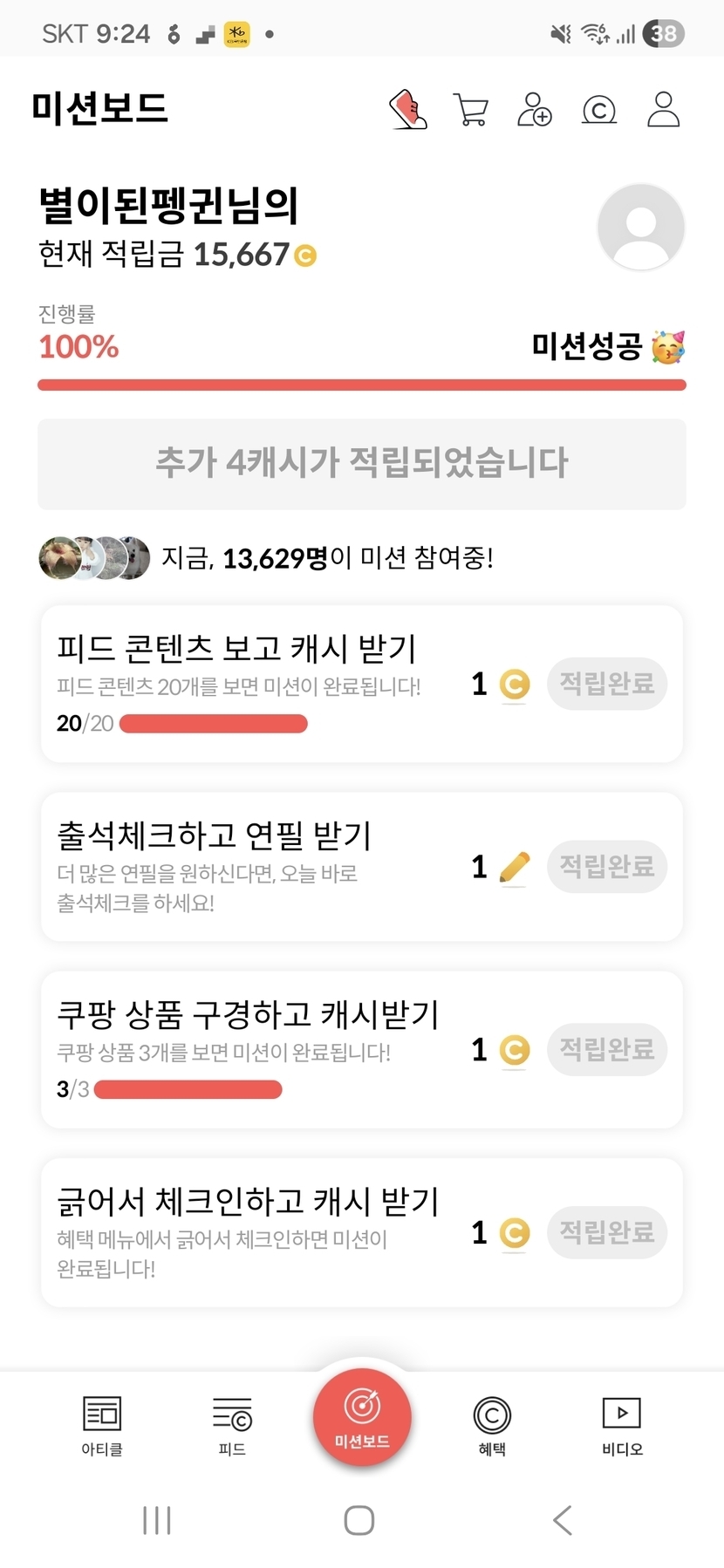Image resolution: width=724 pixels, height=1568 pixels.
Task: Switch to the 피드 tab
Action: [x=232, y=1425]
